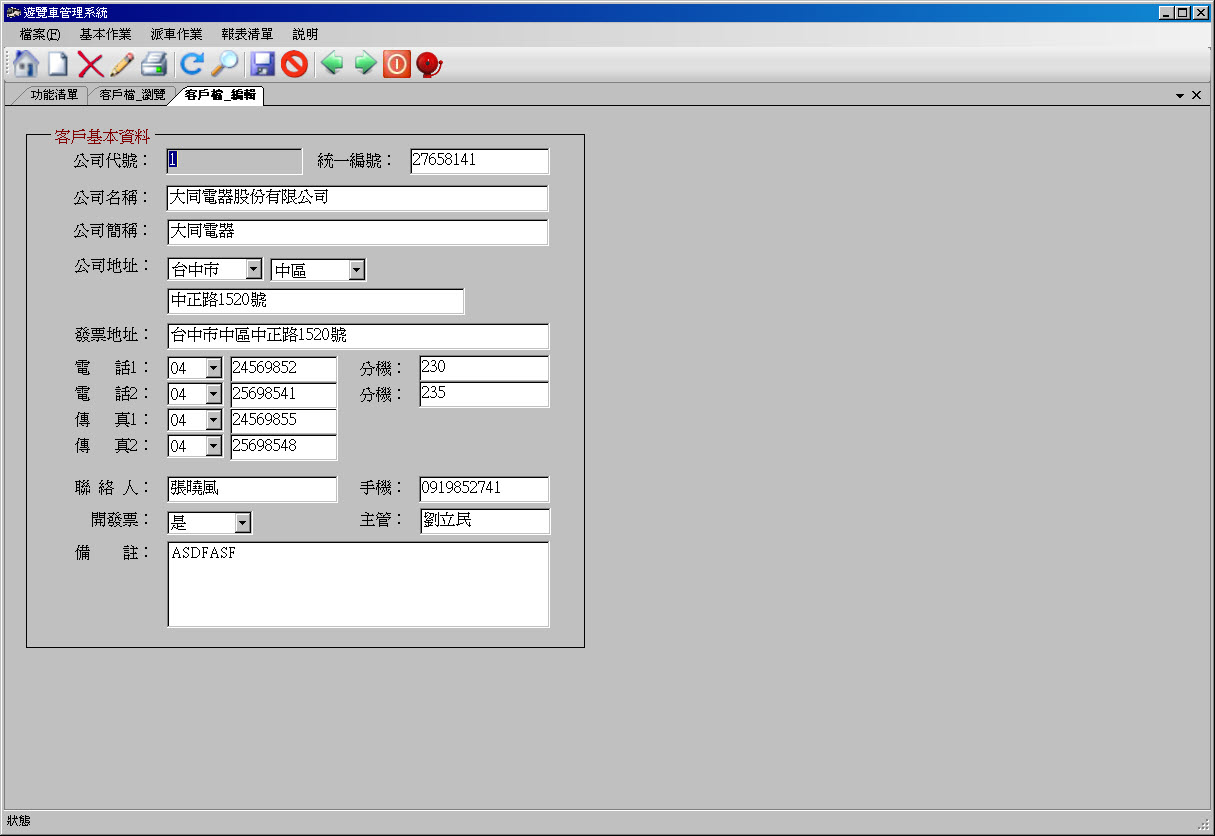Click the pencil edit icon
1215x836 pixels.
click(x=122, y=65)
